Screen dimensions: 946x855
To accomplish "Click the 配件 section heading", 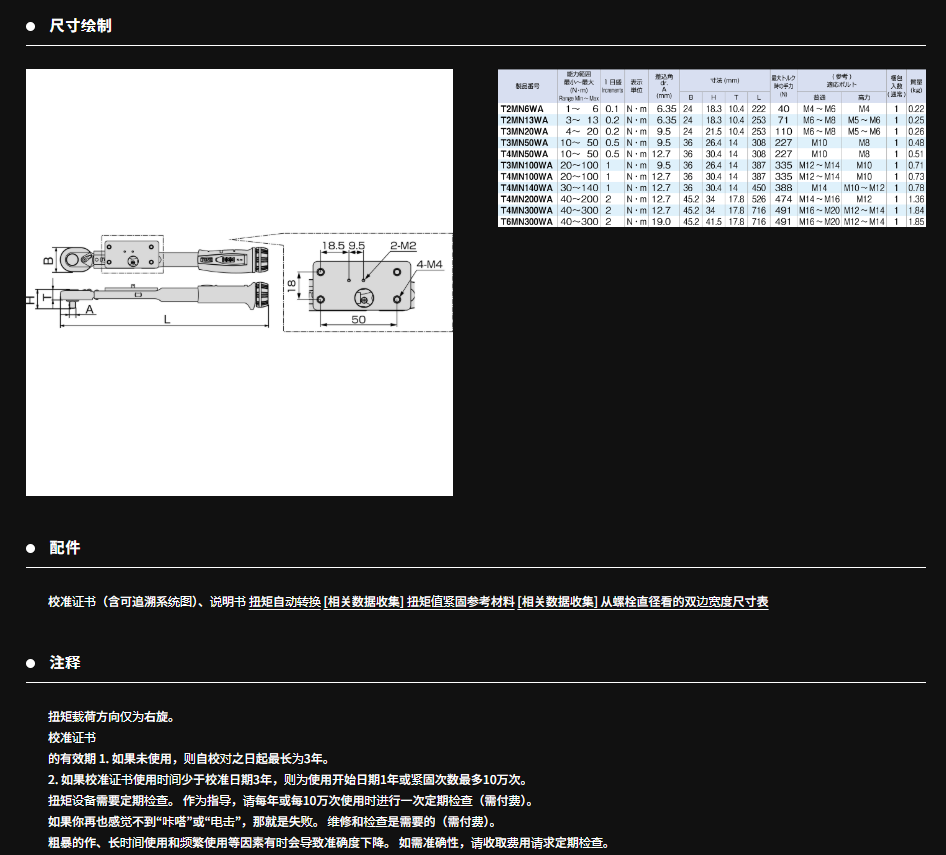I will [x=65, y=548].
